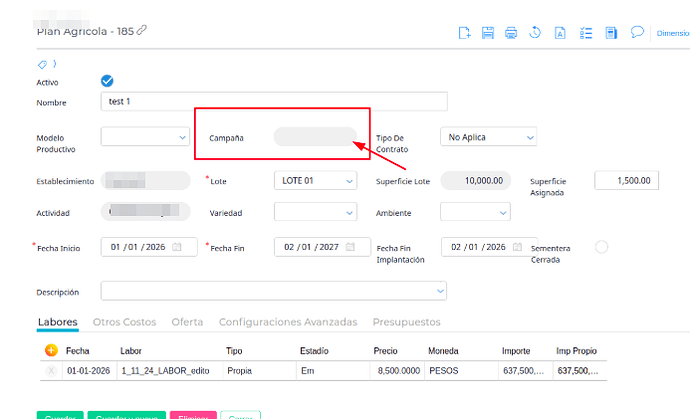Remove the 01-01-2026 labor row with the X
Viewport: 690px width, 419px height.
[51, 371]
